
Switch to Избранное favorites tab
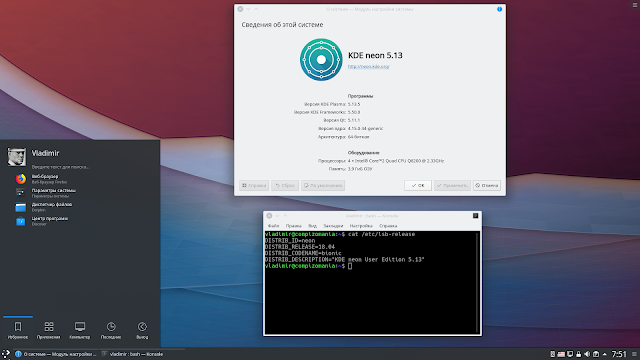18,330
